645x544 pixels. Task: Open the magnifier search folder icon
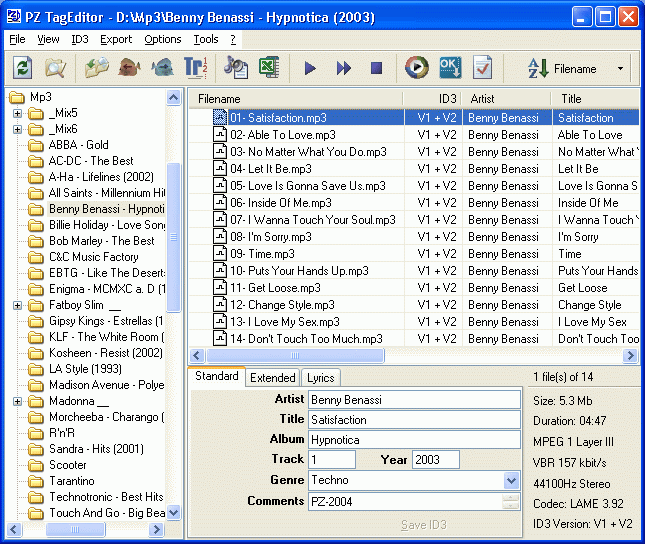pos(55,68)
